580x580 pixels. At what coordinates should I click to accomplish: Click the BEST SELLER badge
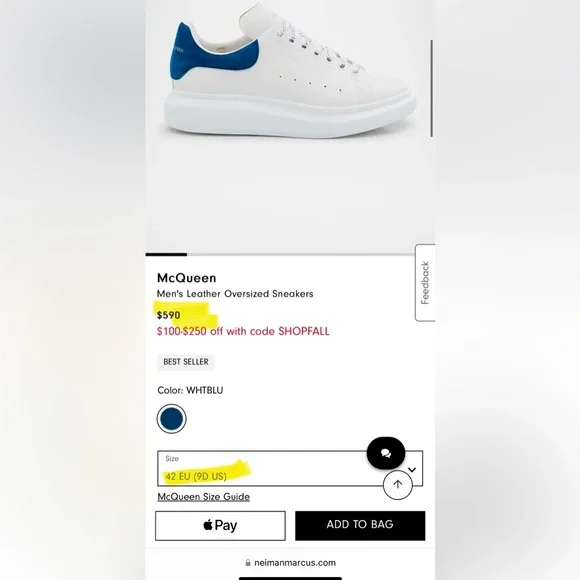[x=186, y=362]
